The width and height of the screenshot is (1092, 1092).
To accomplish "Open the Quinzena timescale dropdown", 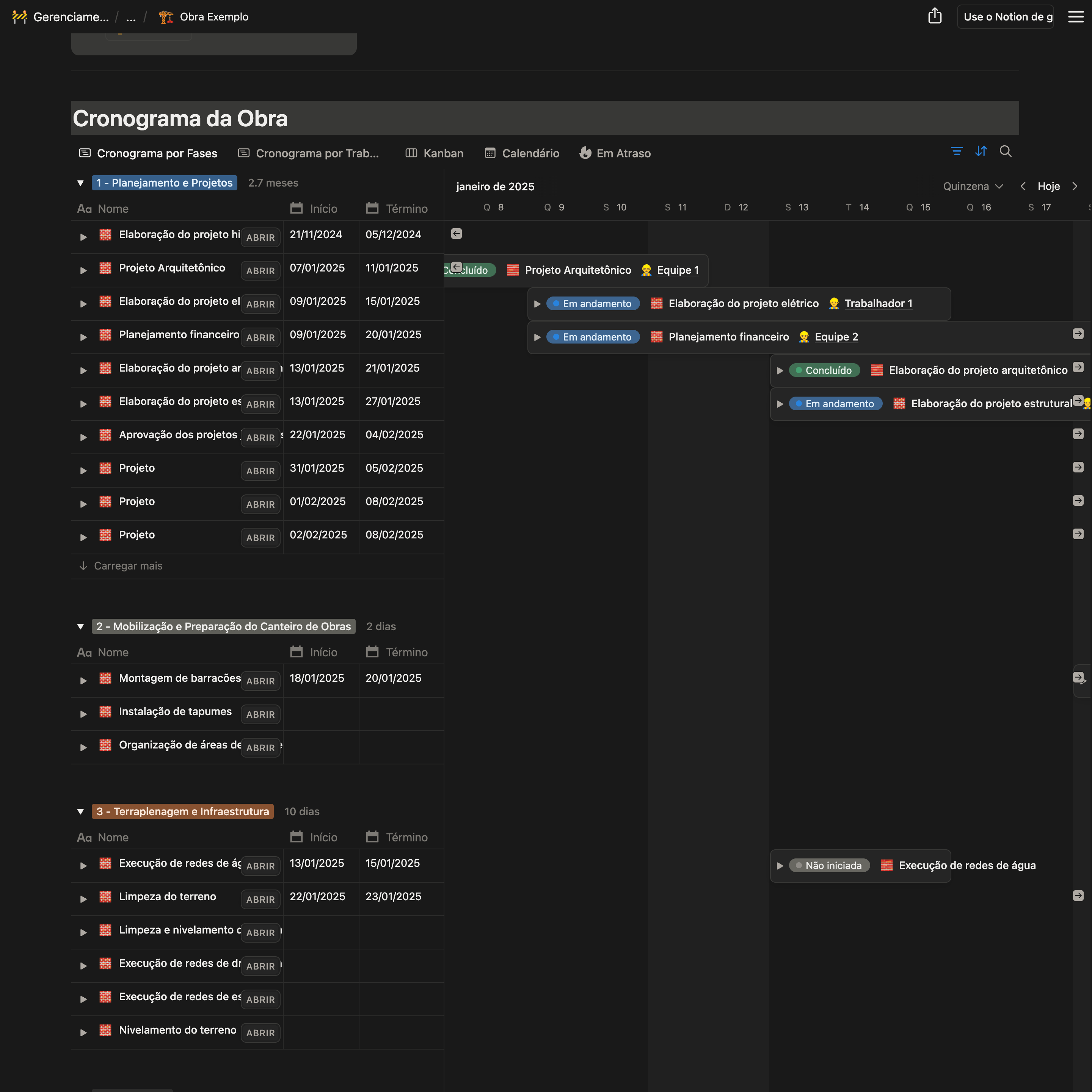I will (x=972, y=187).
